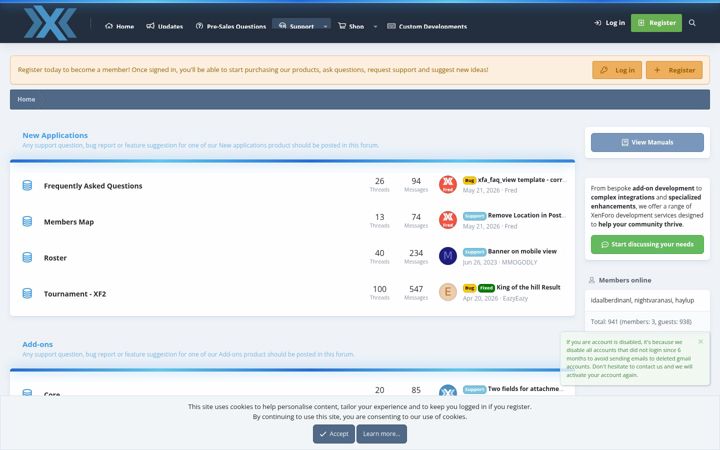The height and width of the screenshot is (450, 720).
Task: Click MMOGODLY username under Banner thread
Action: pyautogui.click(x=519, y=262)
